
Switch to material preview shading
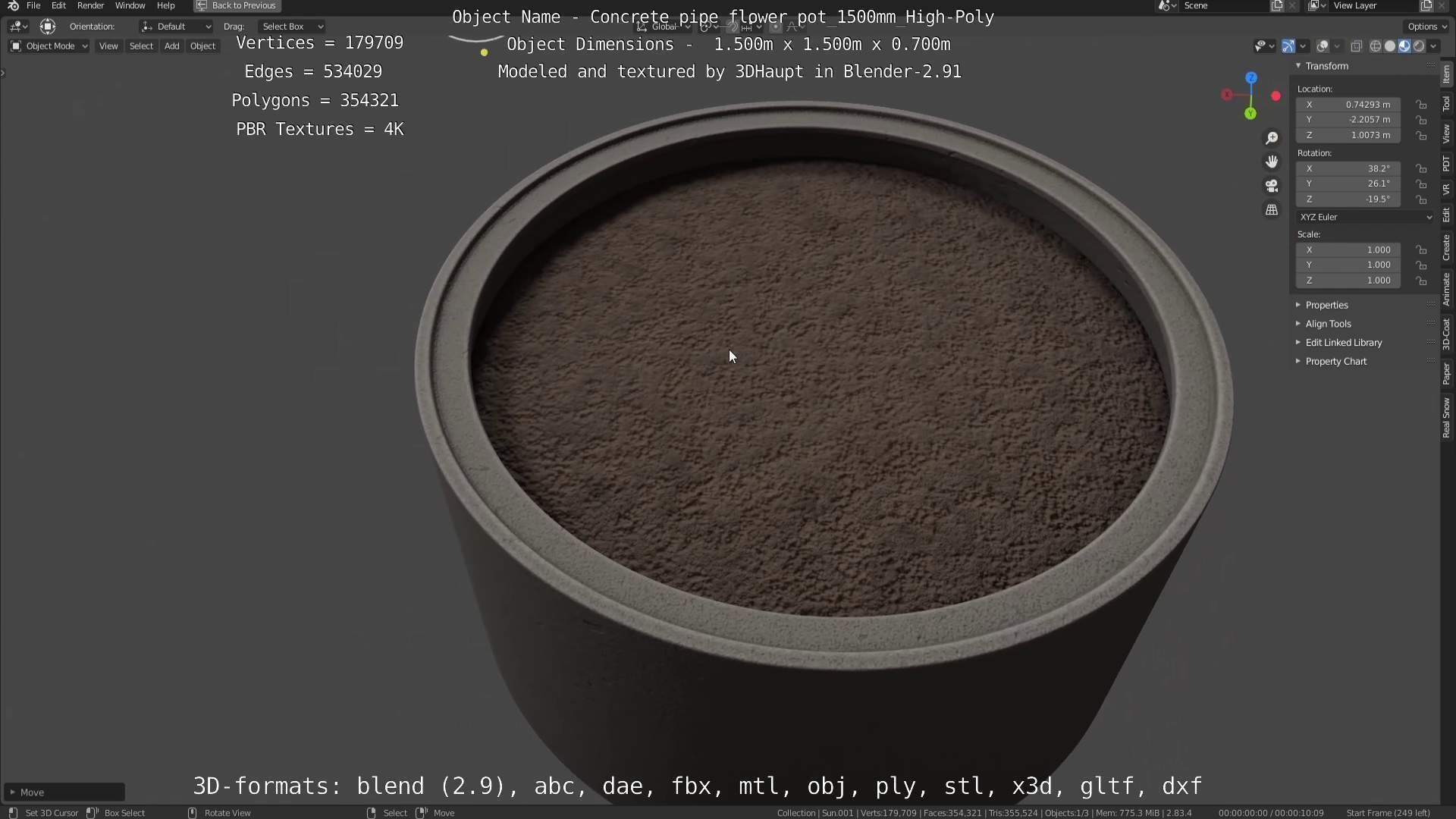(1404, 46)
